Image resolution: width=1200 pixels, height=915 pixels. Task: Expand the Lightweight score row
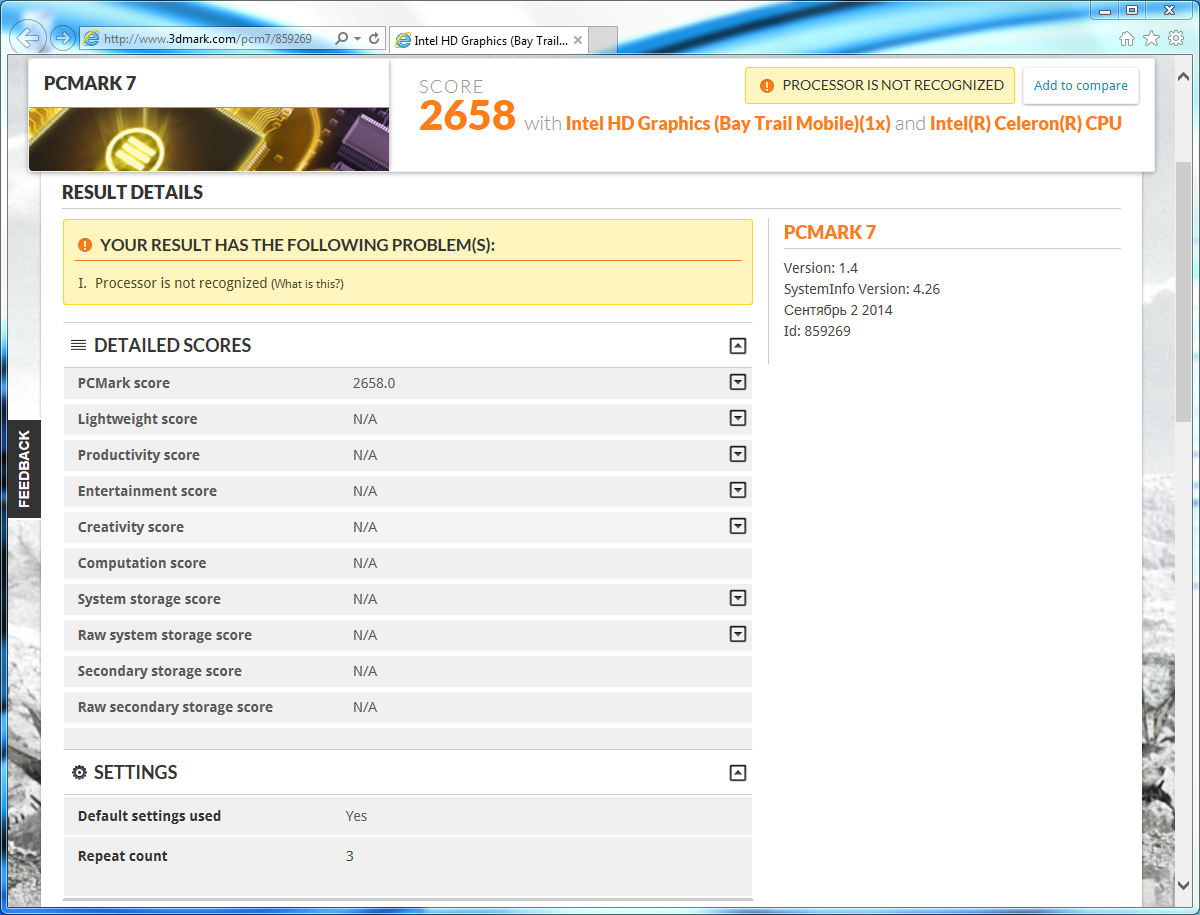(738, 418)
